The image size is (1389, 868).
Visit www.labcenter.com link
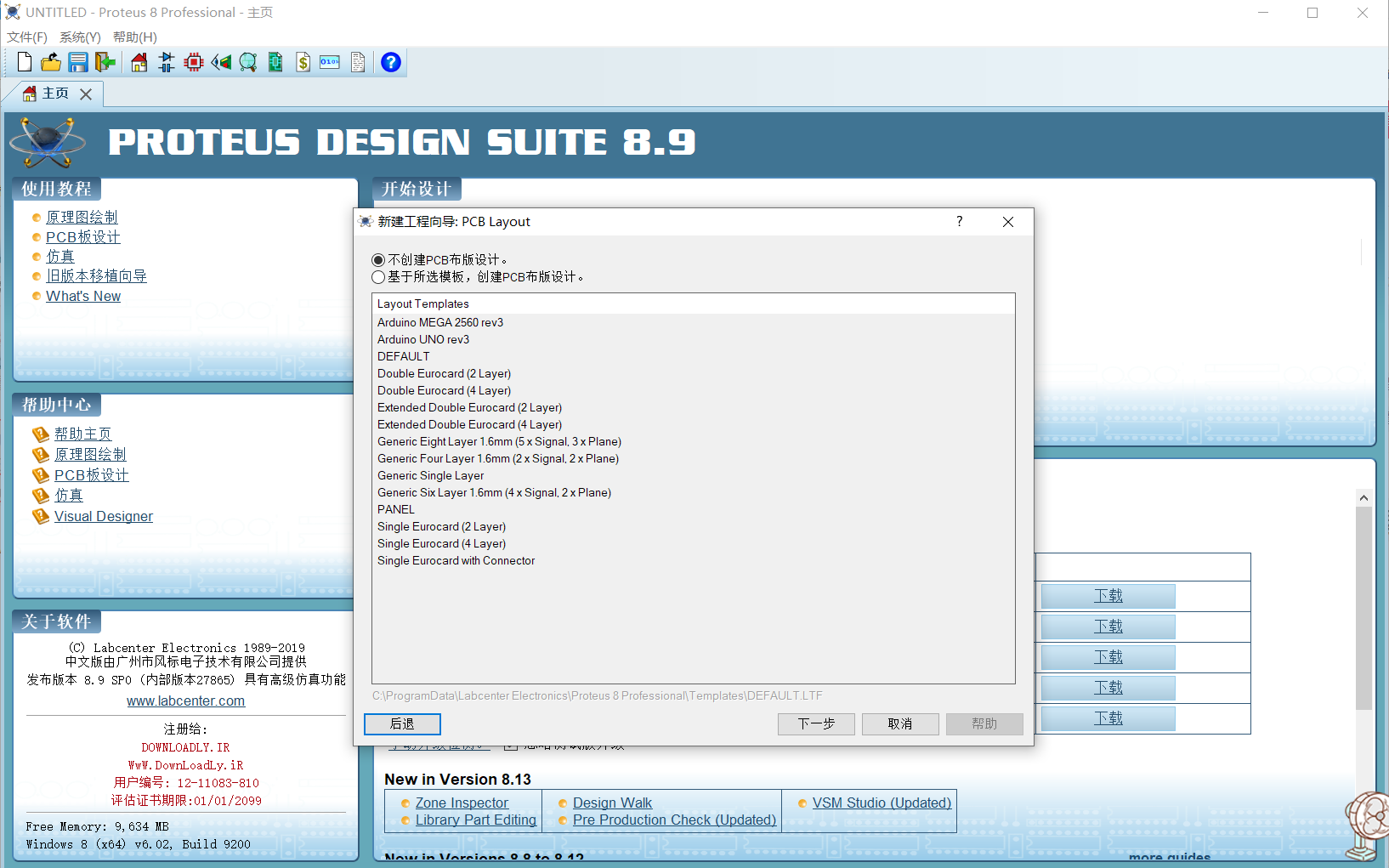pos(185,701)
